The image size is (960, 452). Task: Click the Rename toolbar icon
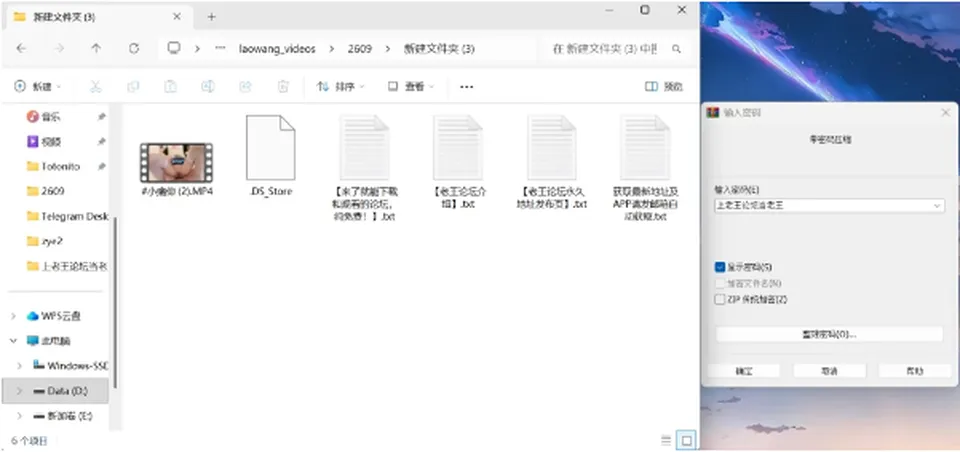(208, 87)
